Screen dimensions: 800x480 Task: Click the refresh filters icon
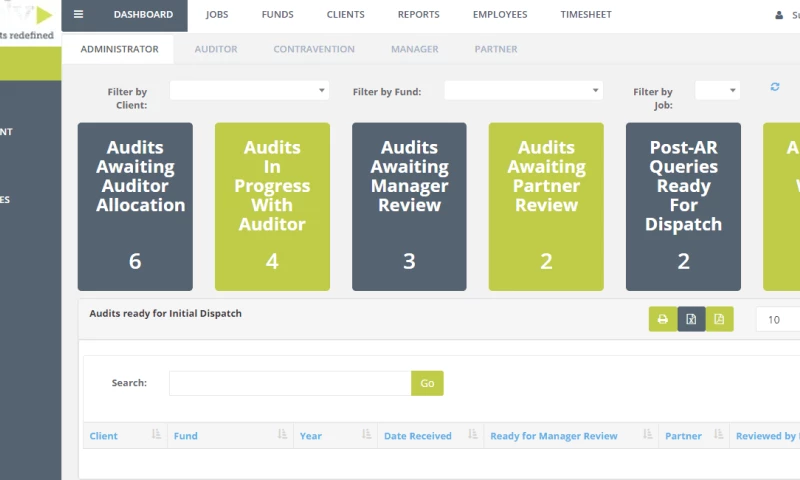pos(774,87)
